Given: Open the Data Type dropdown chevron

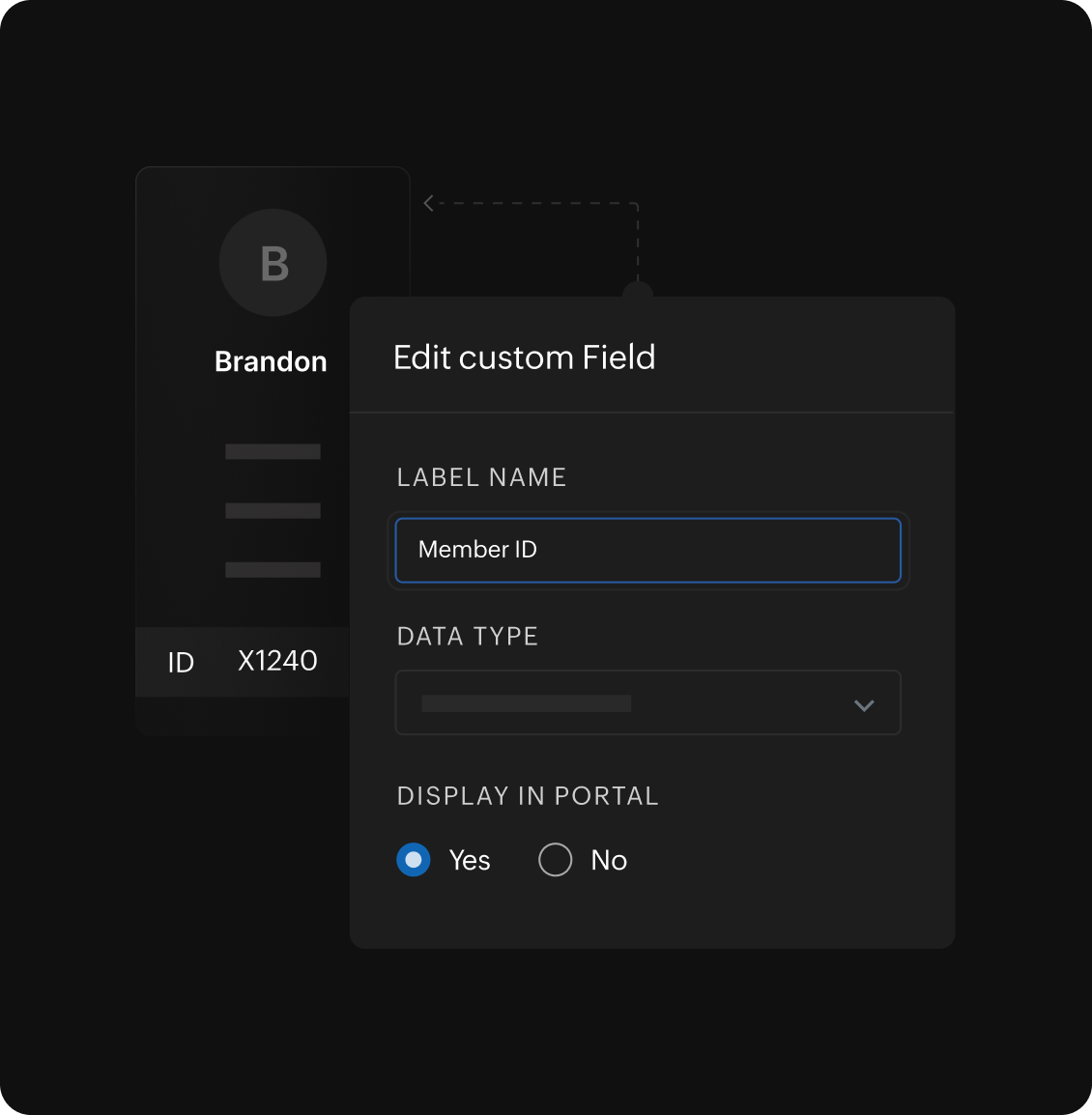Looking at the screenshot, I should (x=864, y=705).
